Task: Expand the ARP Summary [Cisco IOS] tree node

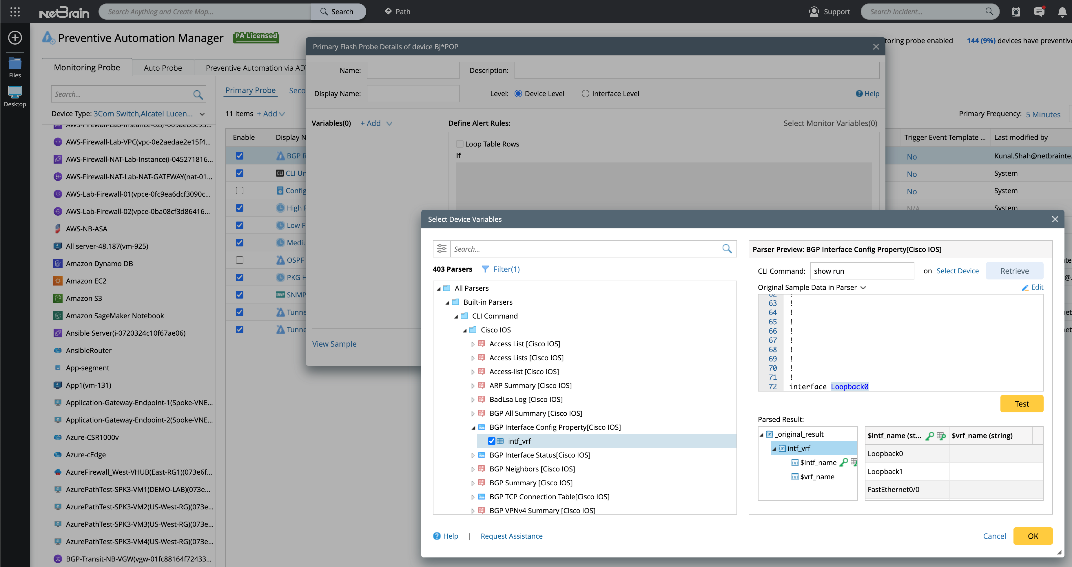Action: point(473,385)
